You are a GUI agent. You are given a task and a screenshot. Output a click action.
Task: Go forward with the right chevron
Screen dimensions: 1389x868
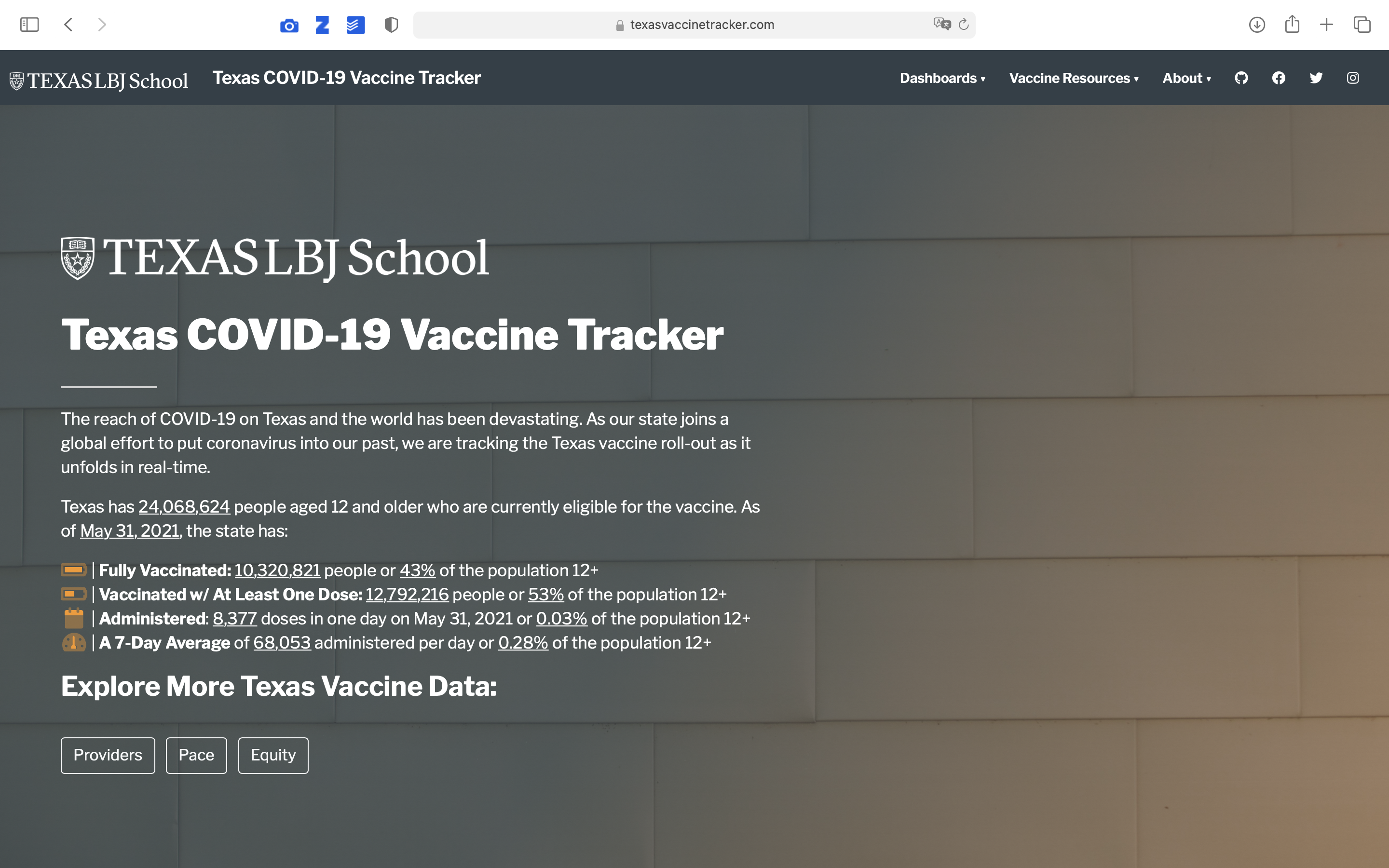coord(102,25)
